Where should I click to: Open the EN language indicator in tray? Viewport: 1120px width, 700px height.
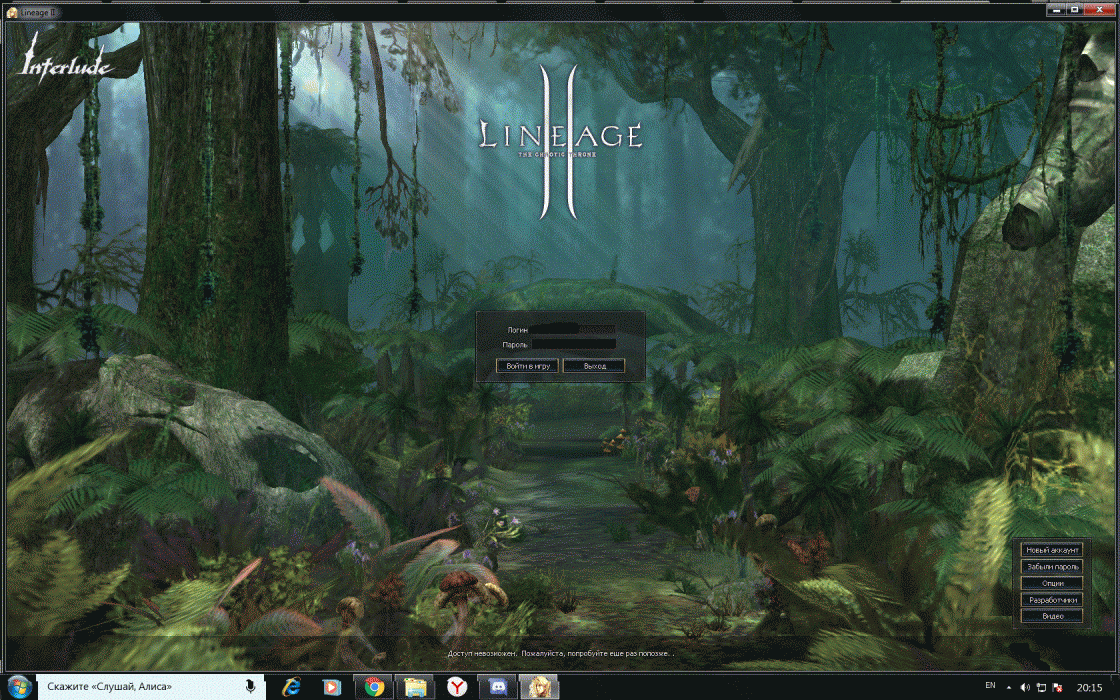[x=990, y=686]
